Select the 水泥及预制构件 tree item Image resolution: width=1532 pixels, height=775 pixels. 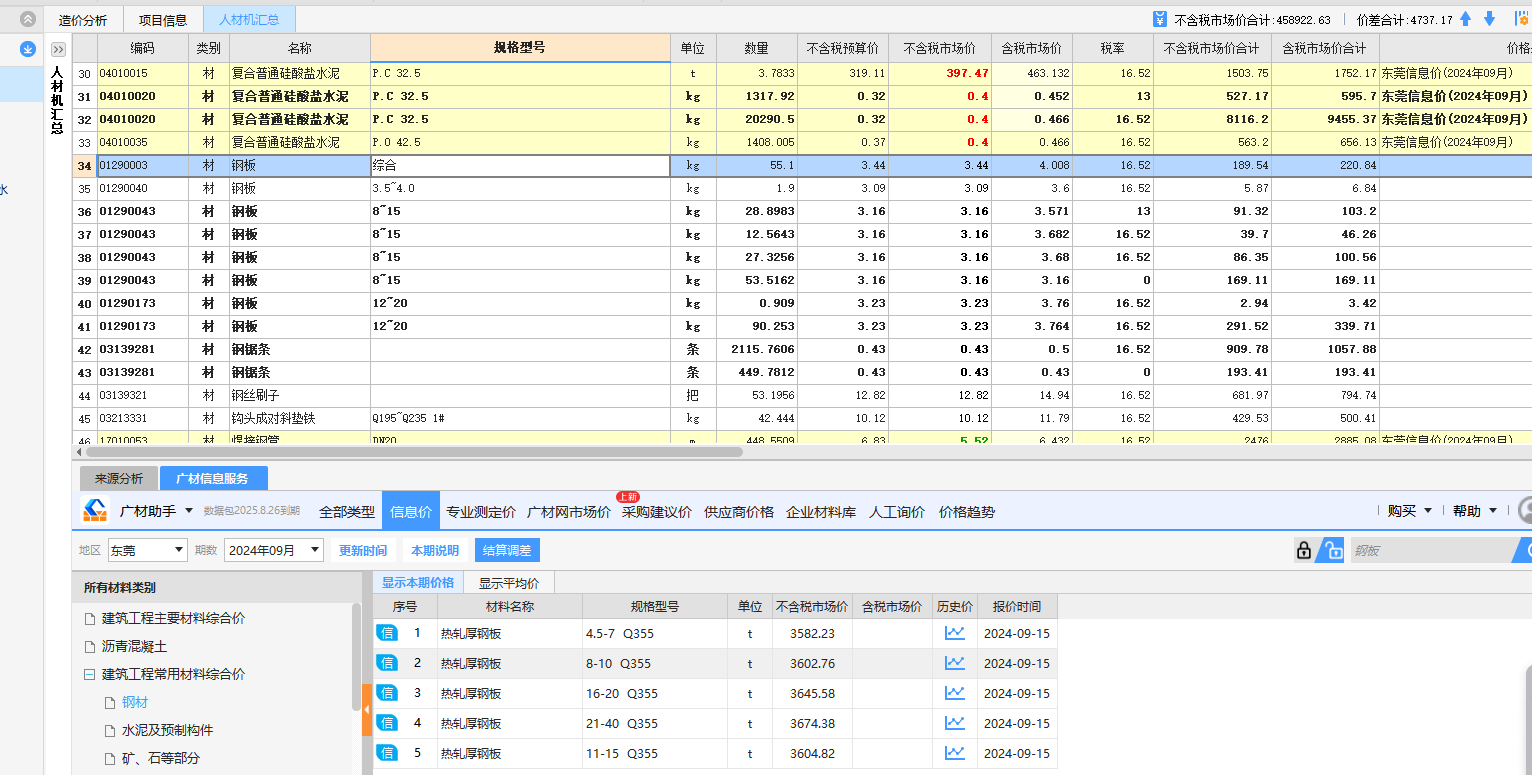(167, 731)
